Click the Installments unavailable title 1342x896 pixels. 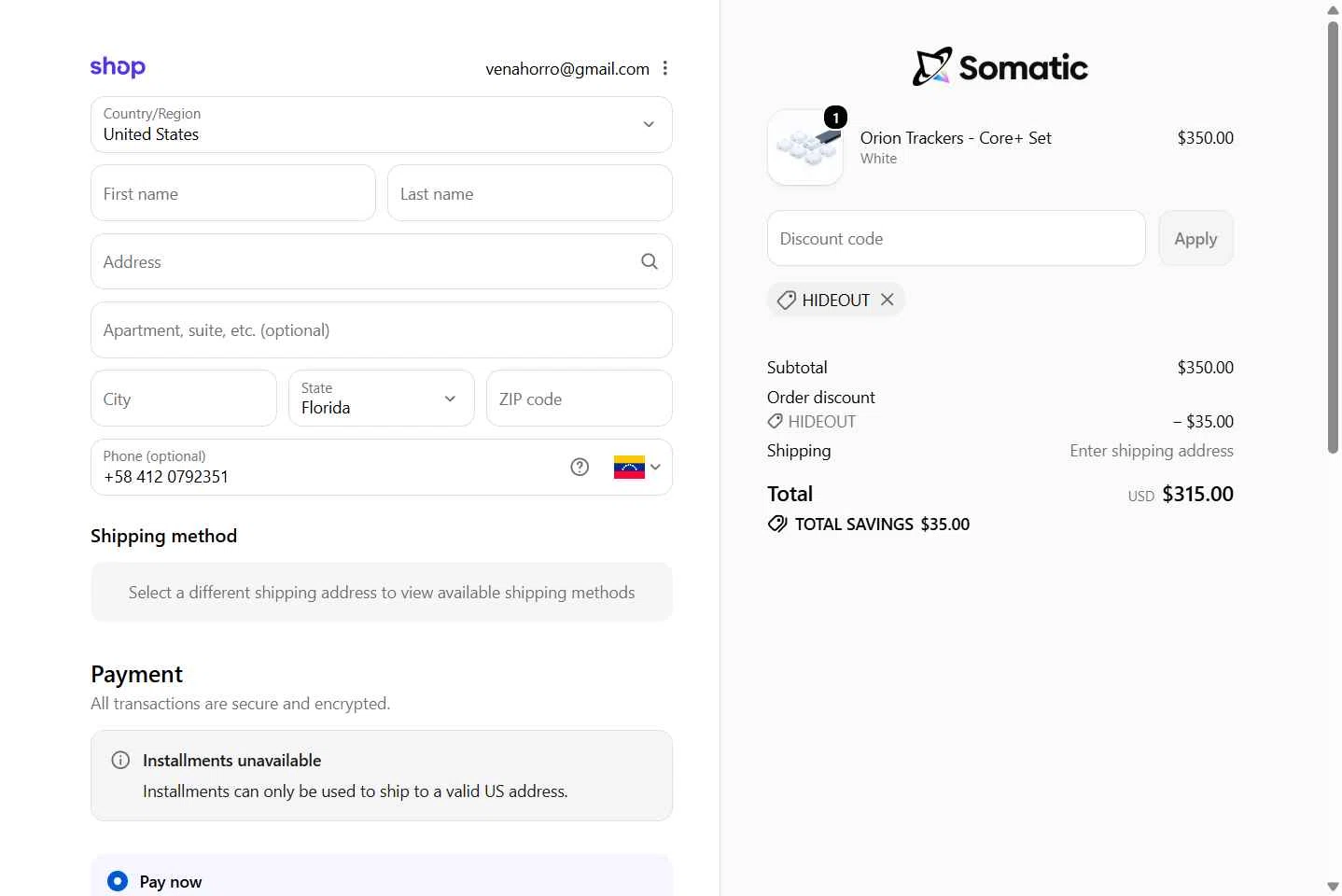click(x=231, y=761)
